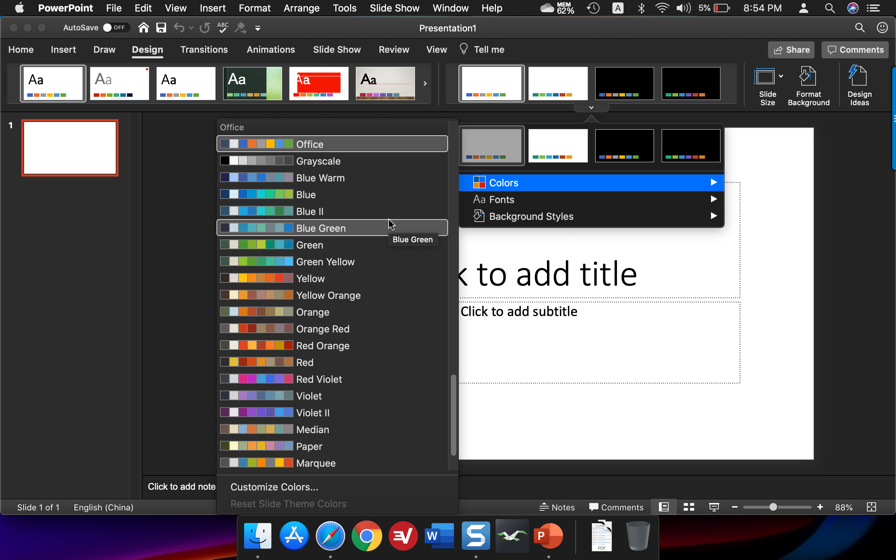Open the Fonts submenu

[591, 199]
